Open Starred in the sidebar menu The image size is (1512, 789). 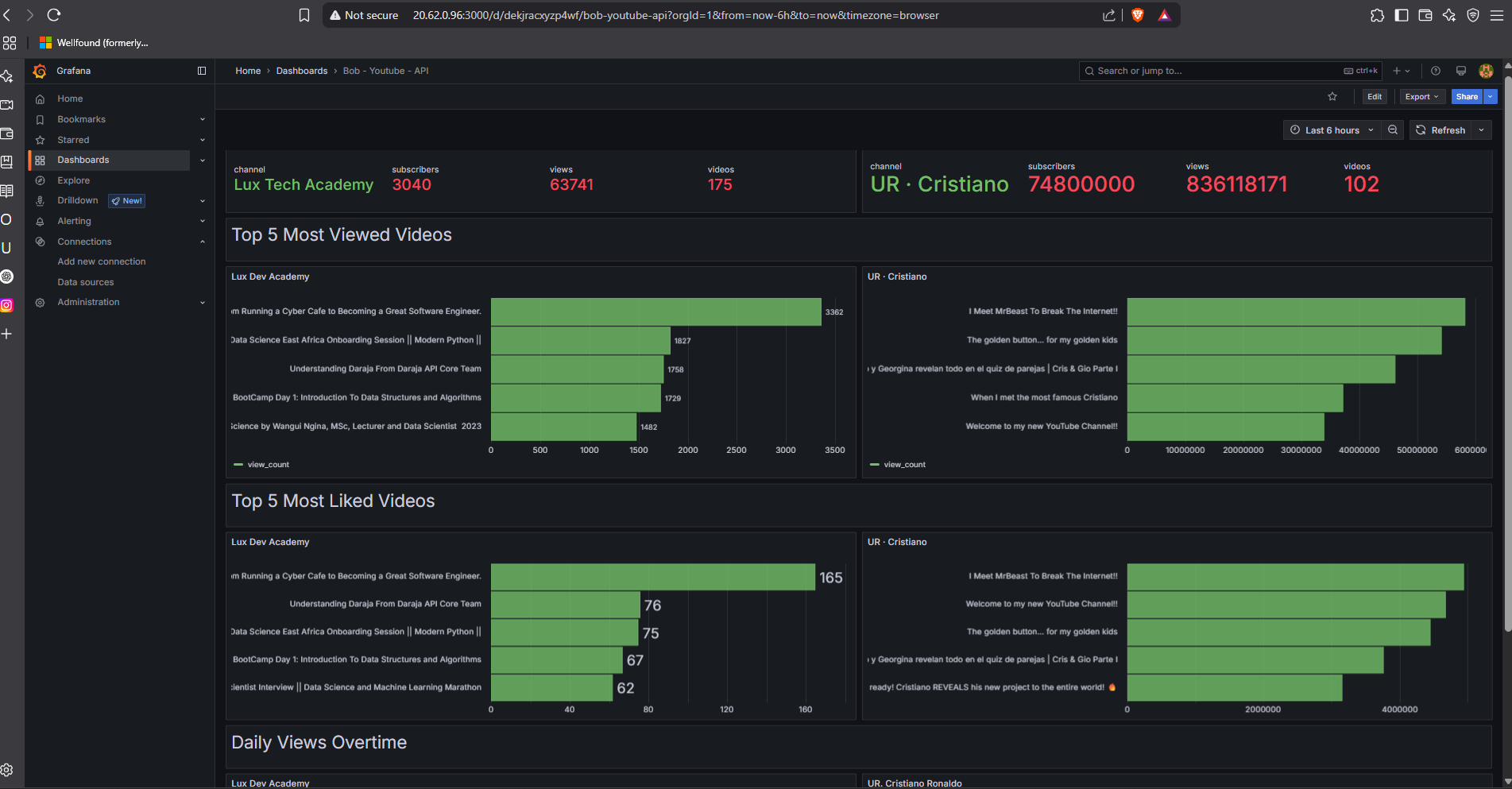(x=73, y=140)
